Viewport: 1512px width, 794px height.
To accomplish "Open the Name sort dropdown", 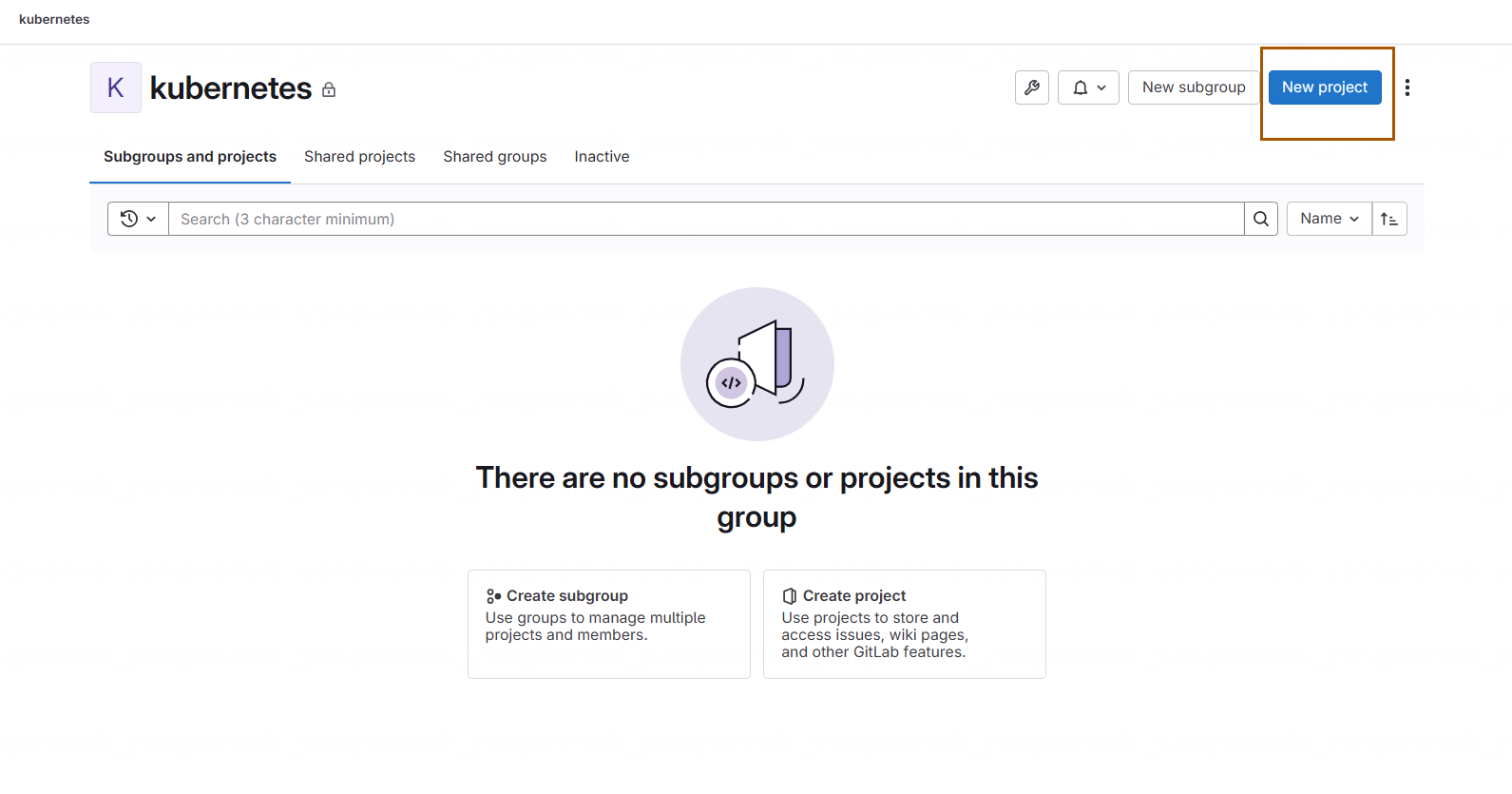I will [1330, 219].
